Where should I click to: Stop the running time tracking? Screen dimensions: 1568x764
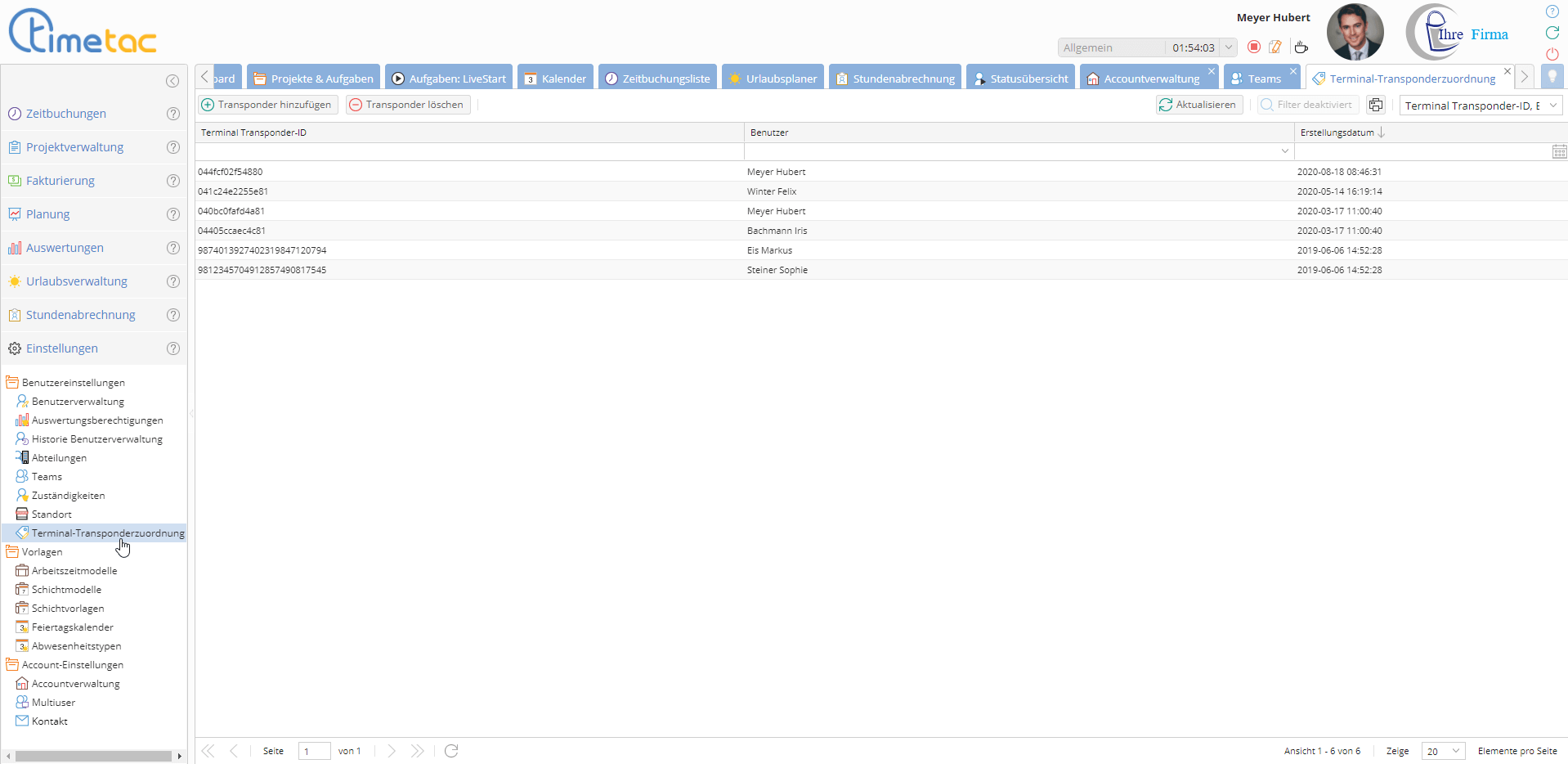[1253, 47]
